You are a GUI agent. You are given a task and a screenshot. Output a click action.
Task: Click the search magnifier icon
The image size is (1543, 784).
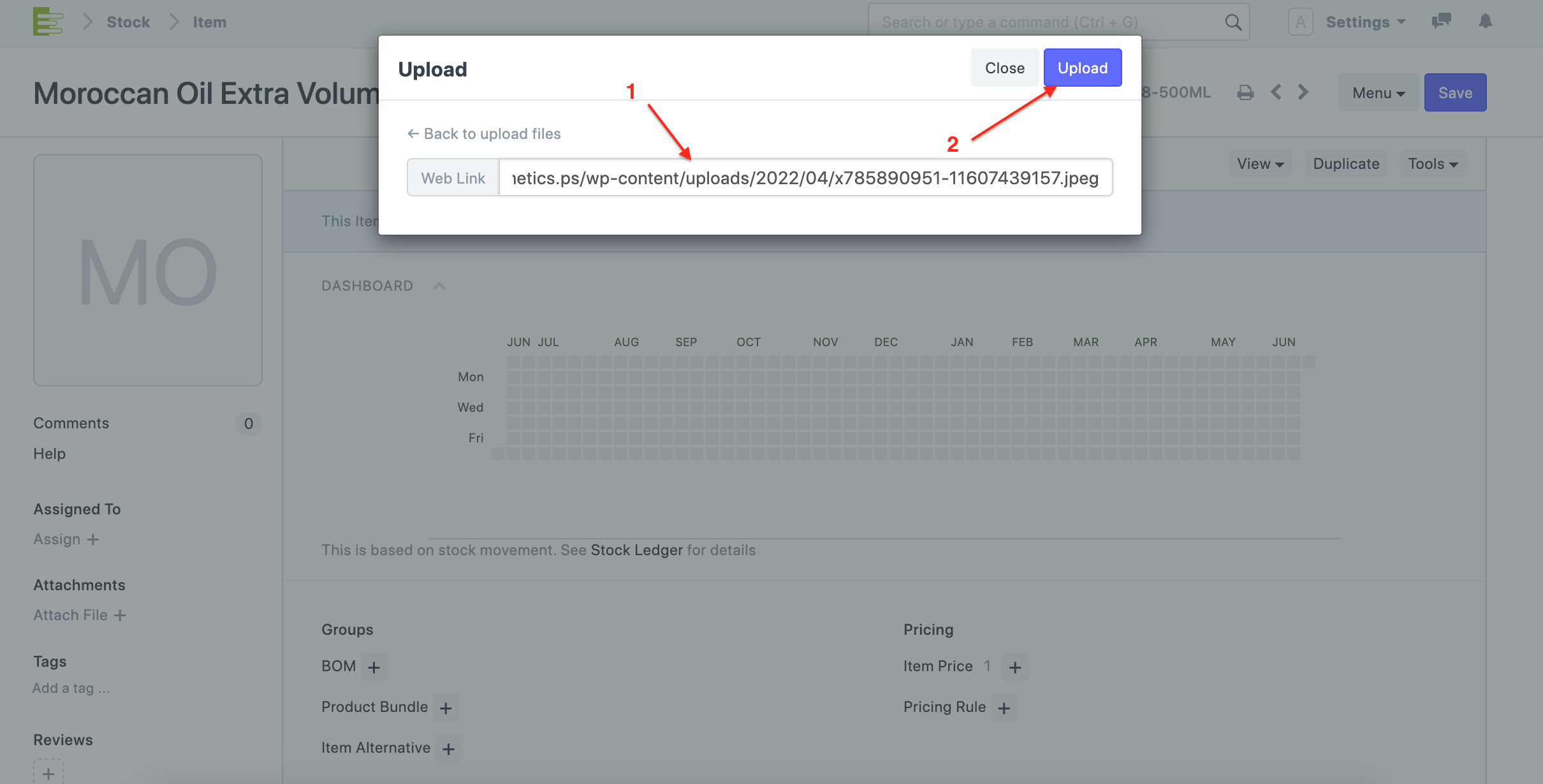pyautogui.click(x=1233, y=22)
